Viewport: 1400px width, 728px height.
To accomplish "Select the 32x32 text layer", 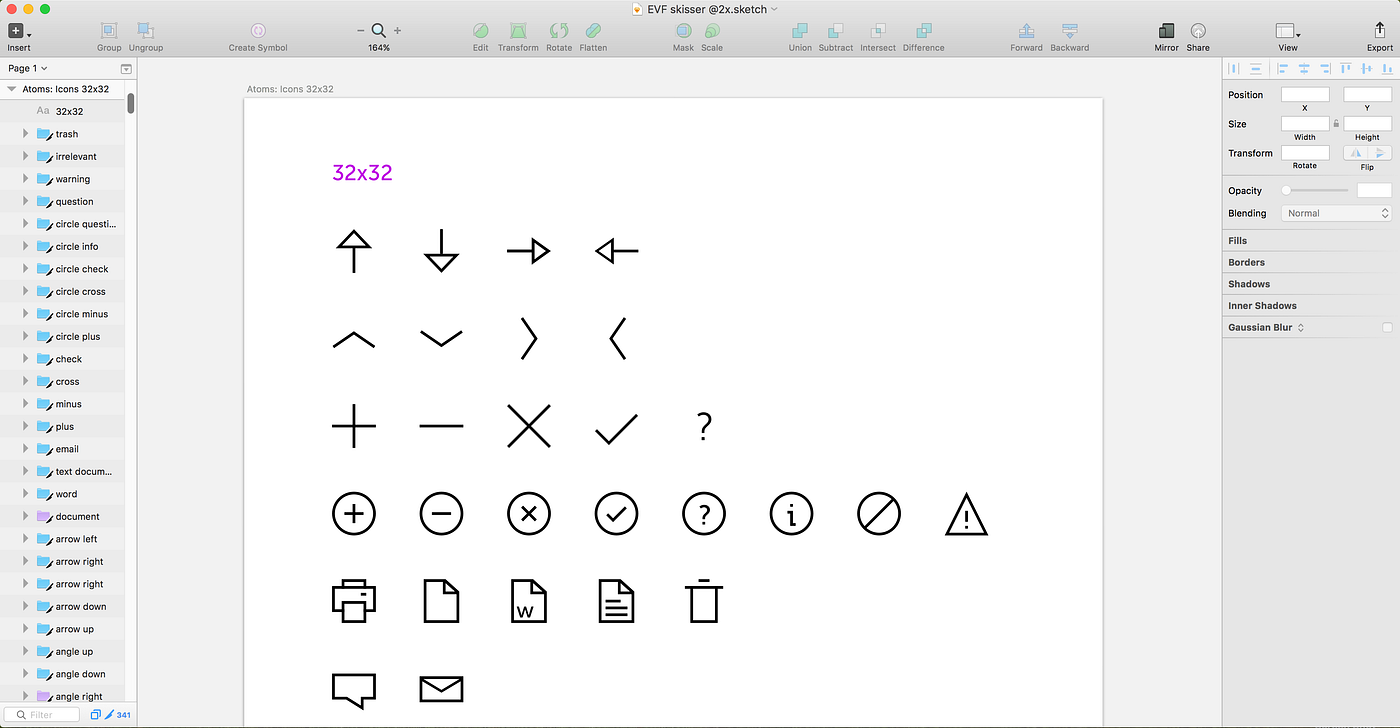I will pos(62,112).
